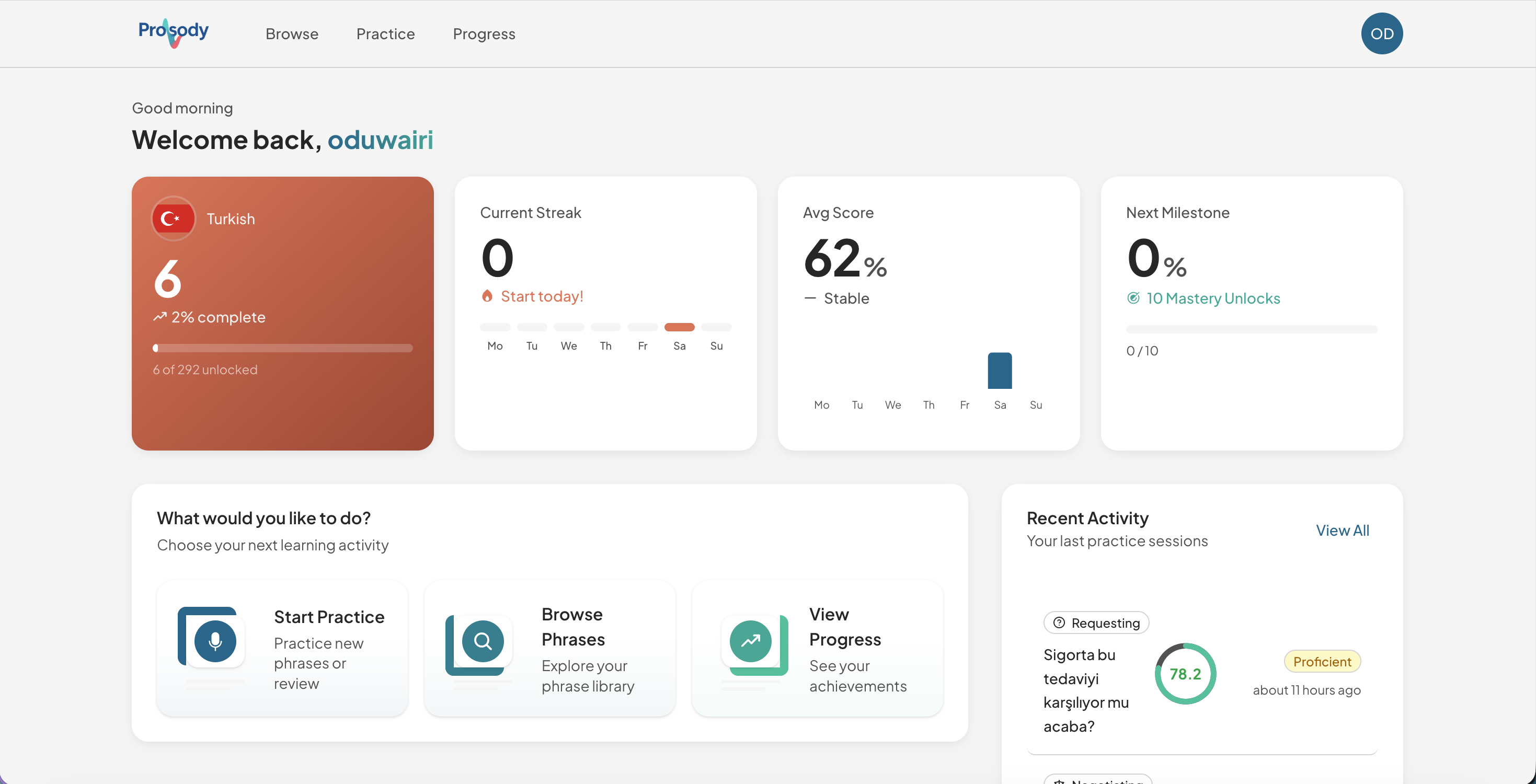Image resolution: width=1536 pixels, height=784 pixels.
Task: Click the Turkish flag icon
Action: click(x=173, y=218)
